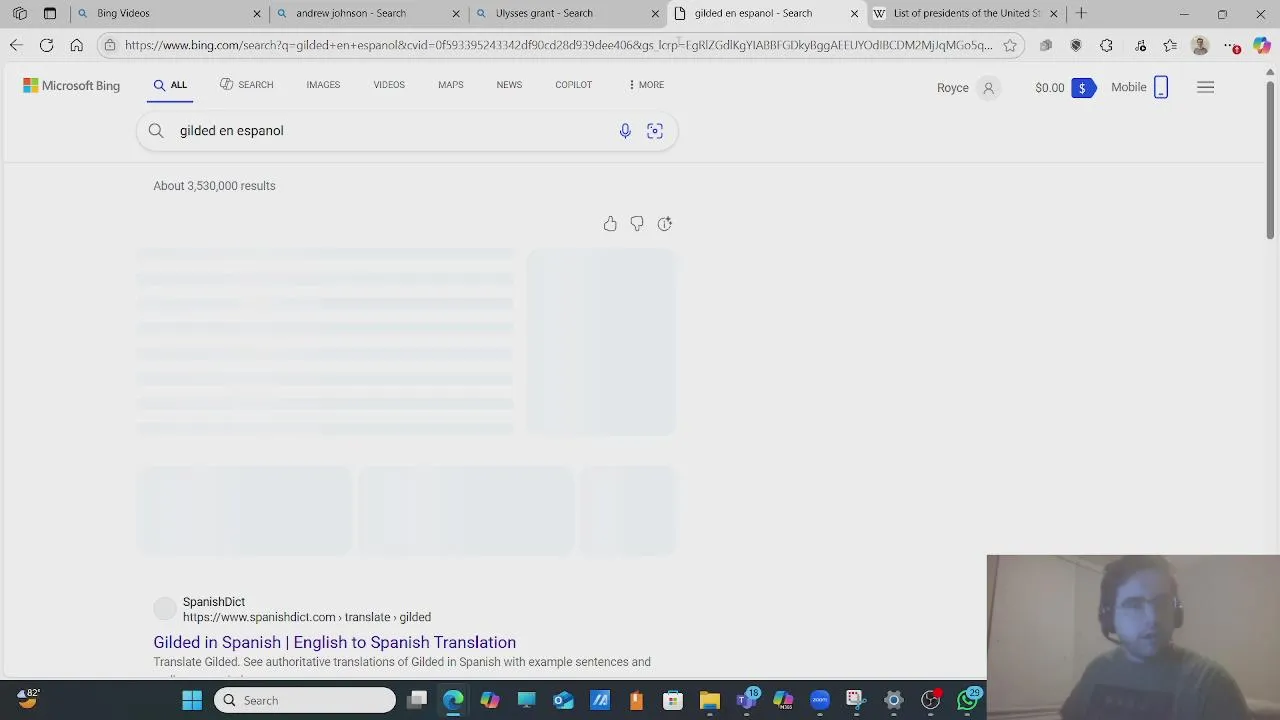
Task: Click the spanishdict.com URL breadcrumb
Action: coord(307,617)
